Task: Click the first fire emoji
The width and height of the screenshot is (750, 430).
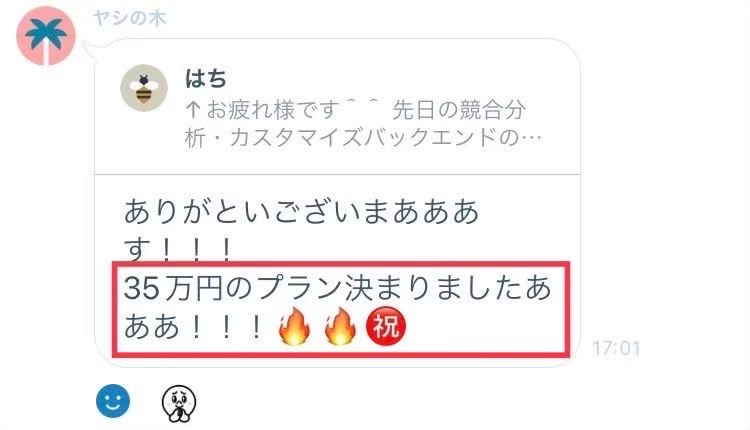Action: pos(294,326)
